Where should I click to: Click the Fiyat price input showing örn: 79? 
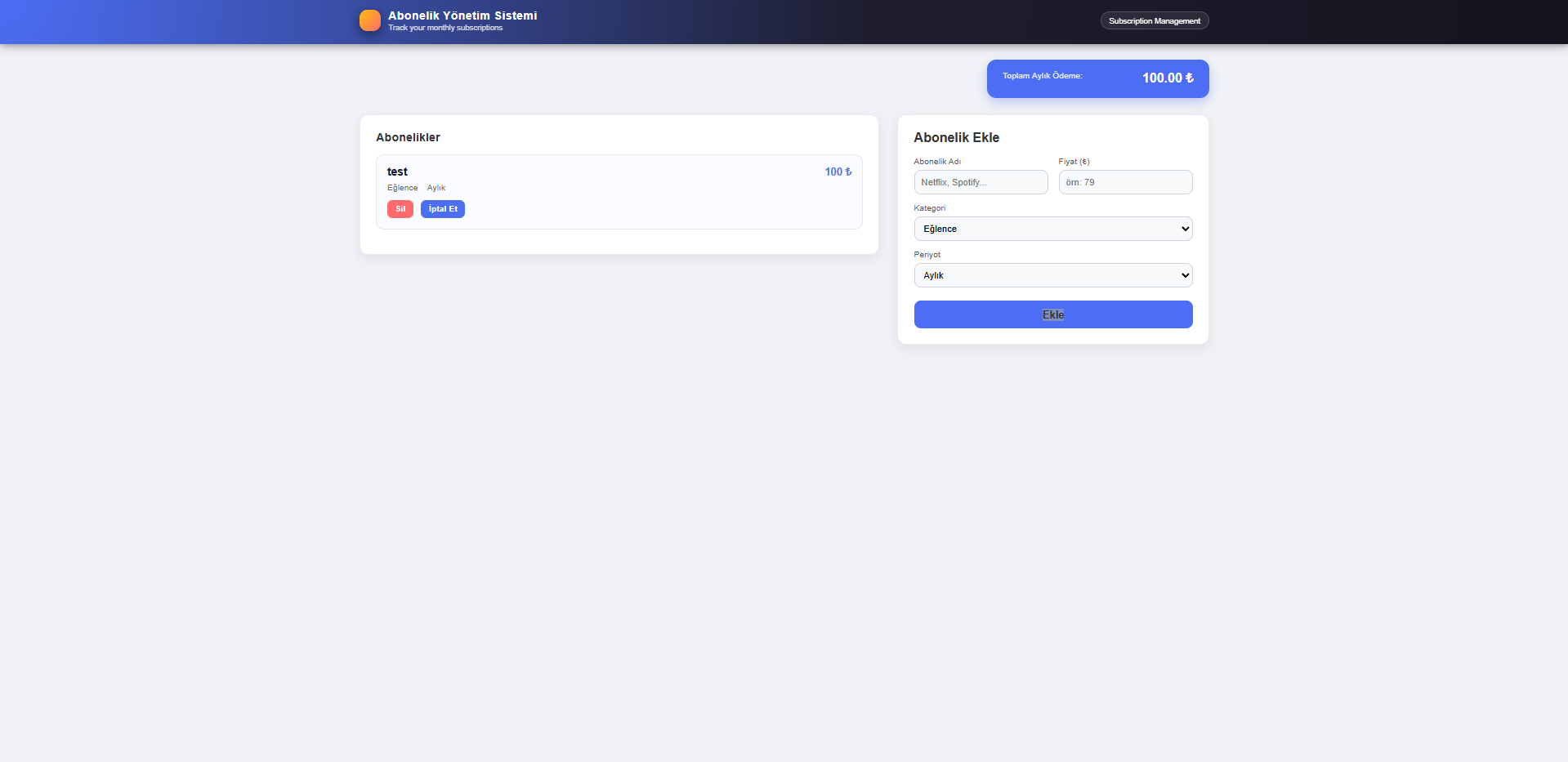click(1124, 182)
